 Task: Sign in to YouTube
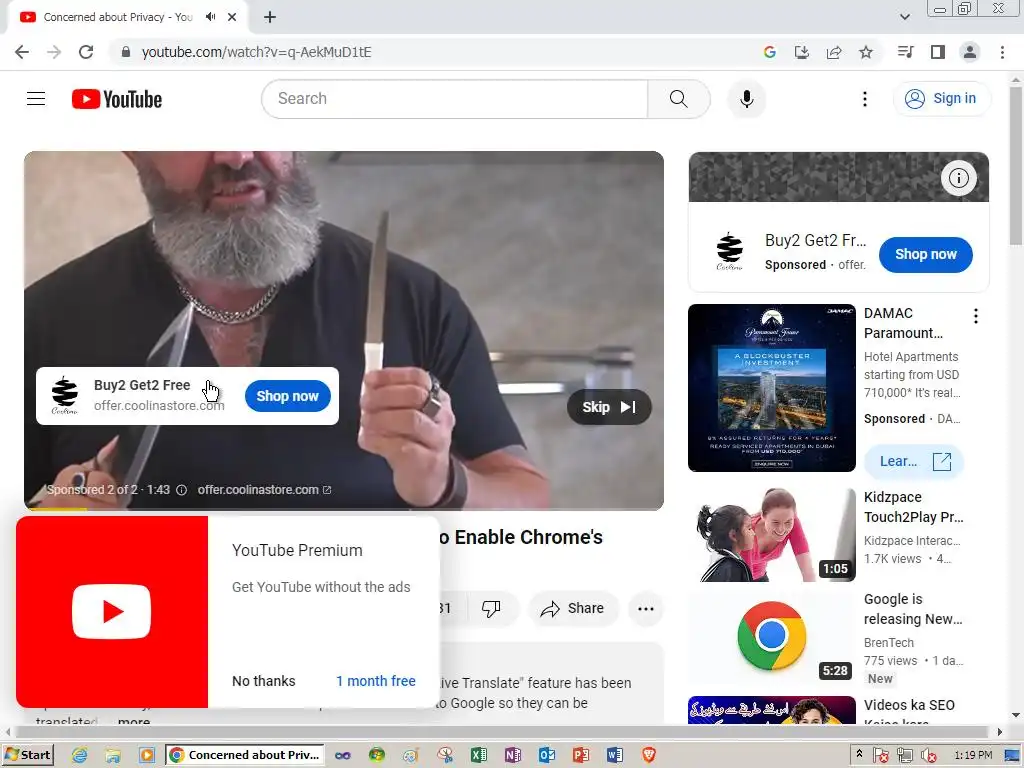click(941, 99)
